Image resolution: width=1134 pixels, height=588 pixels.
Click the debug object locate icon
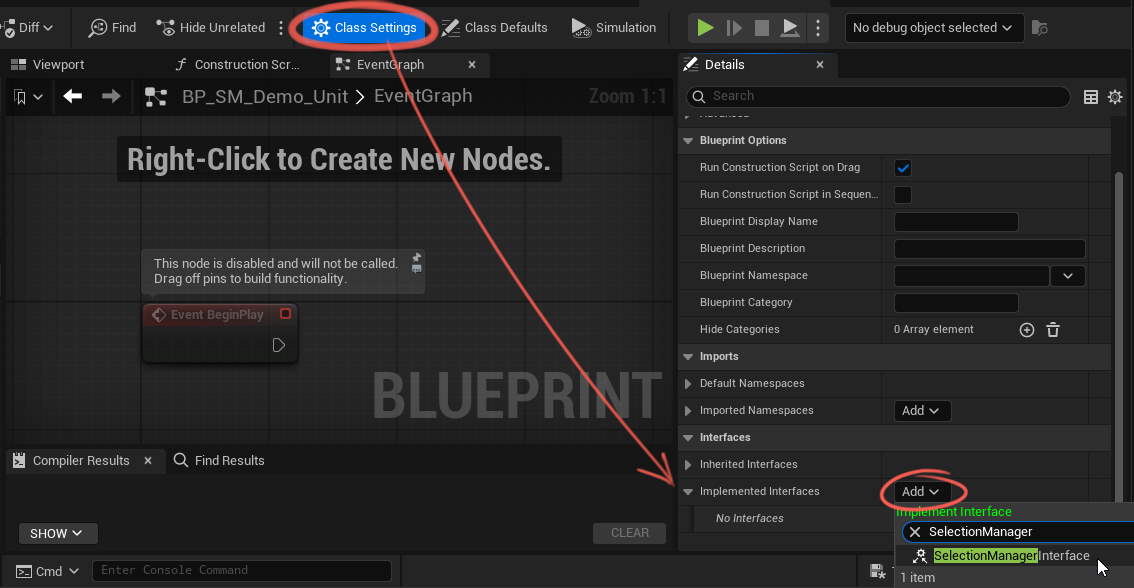[x=1039, y=28]
